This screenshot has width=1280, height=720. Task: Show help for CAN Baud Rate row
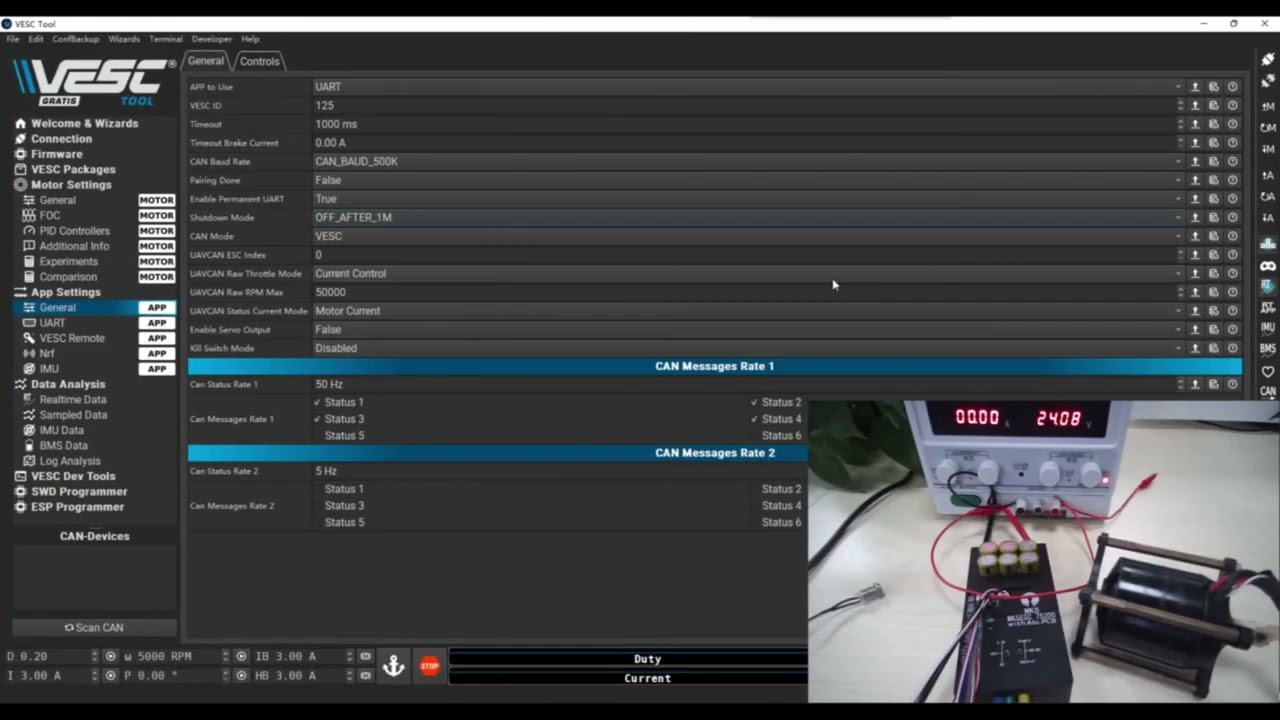1233,161
